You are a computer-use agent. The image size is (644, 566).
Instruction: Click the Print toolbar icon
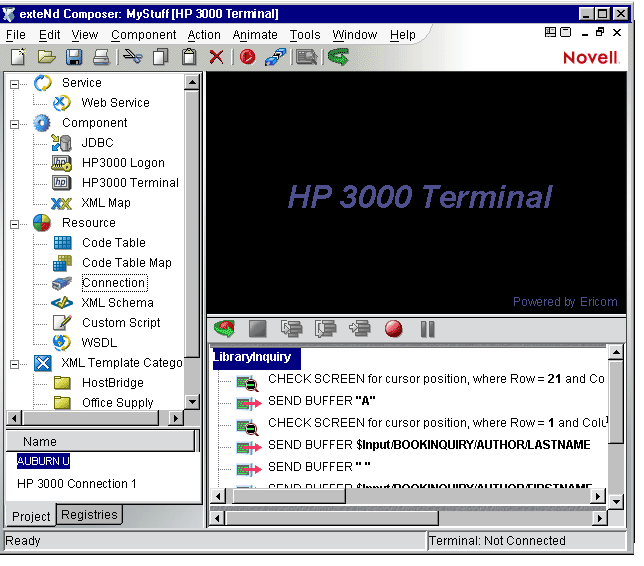(101, 57)
